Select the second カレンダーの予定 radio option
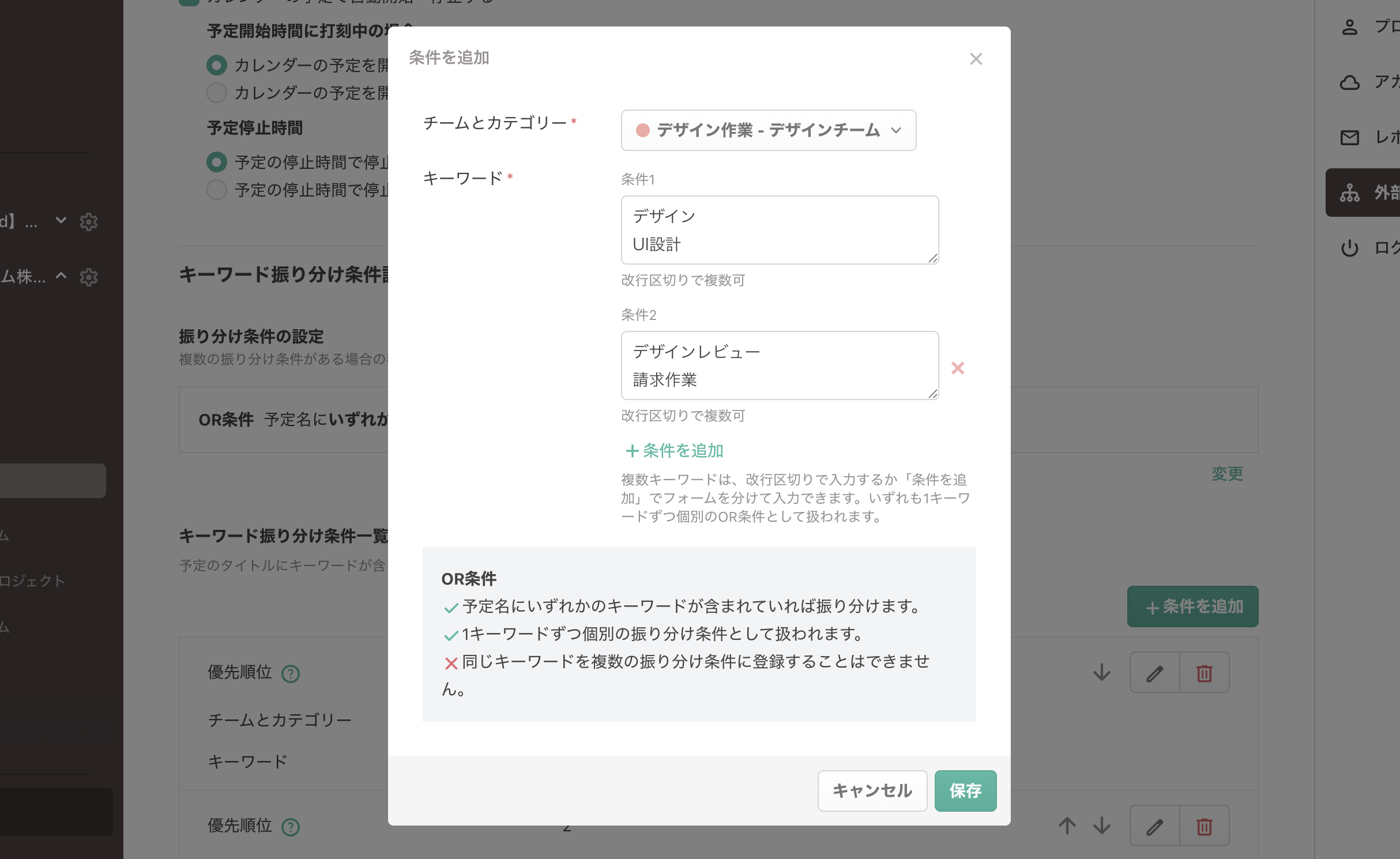The height and width of the screenshot is (859, 1400). pyautogui.click(x=216, y=93)
